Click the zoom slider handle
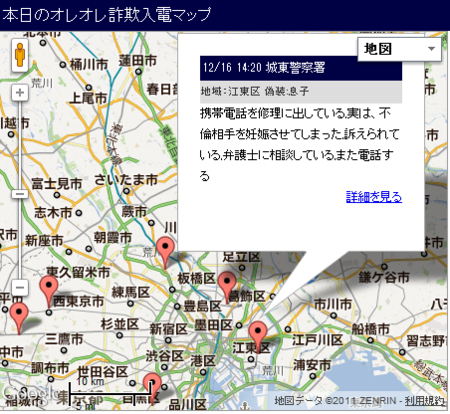 [x=20, y=194]
